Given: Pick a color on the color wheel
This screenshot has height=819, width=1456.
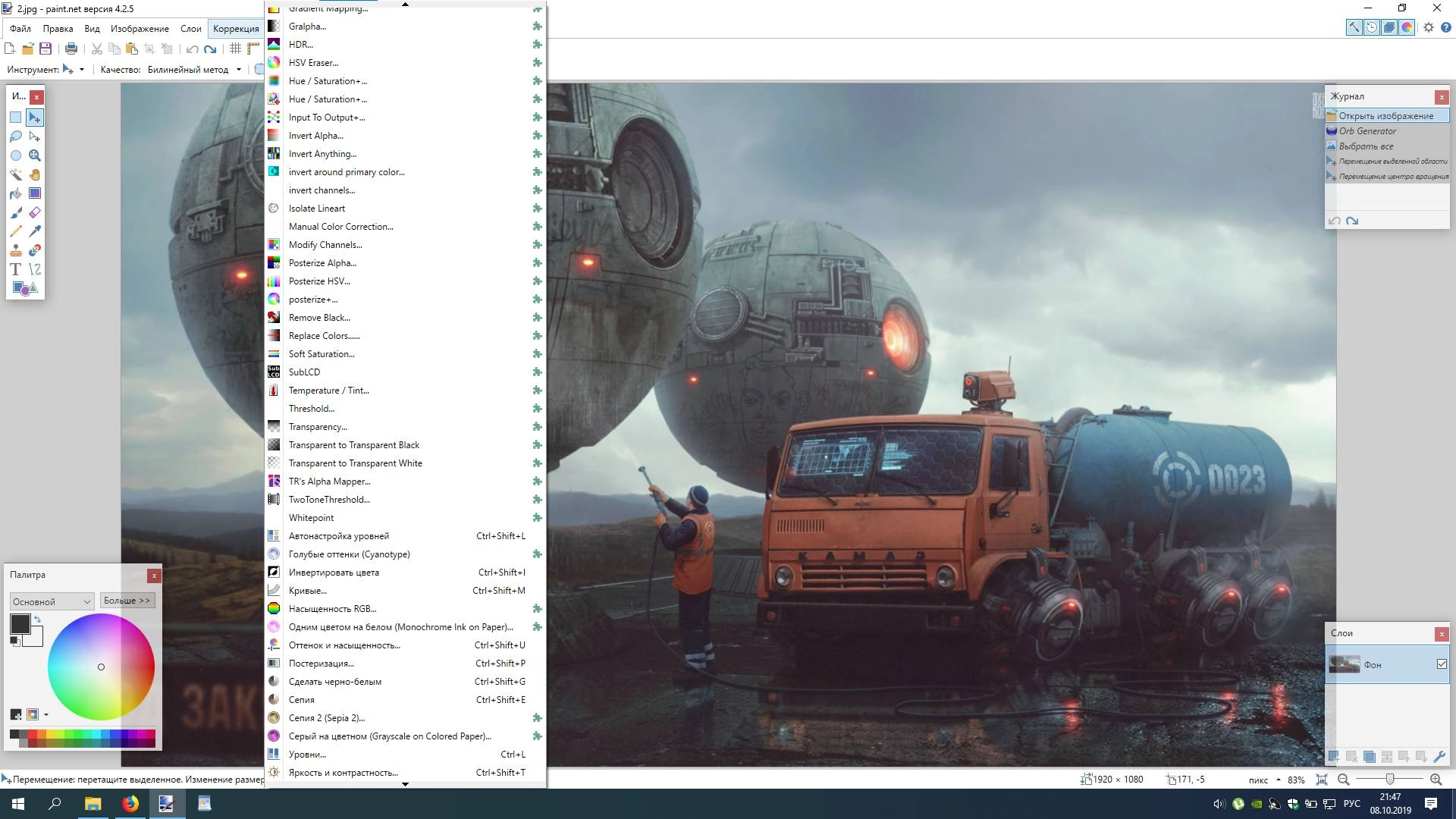Looking at the screenshot, I should 101,667.
